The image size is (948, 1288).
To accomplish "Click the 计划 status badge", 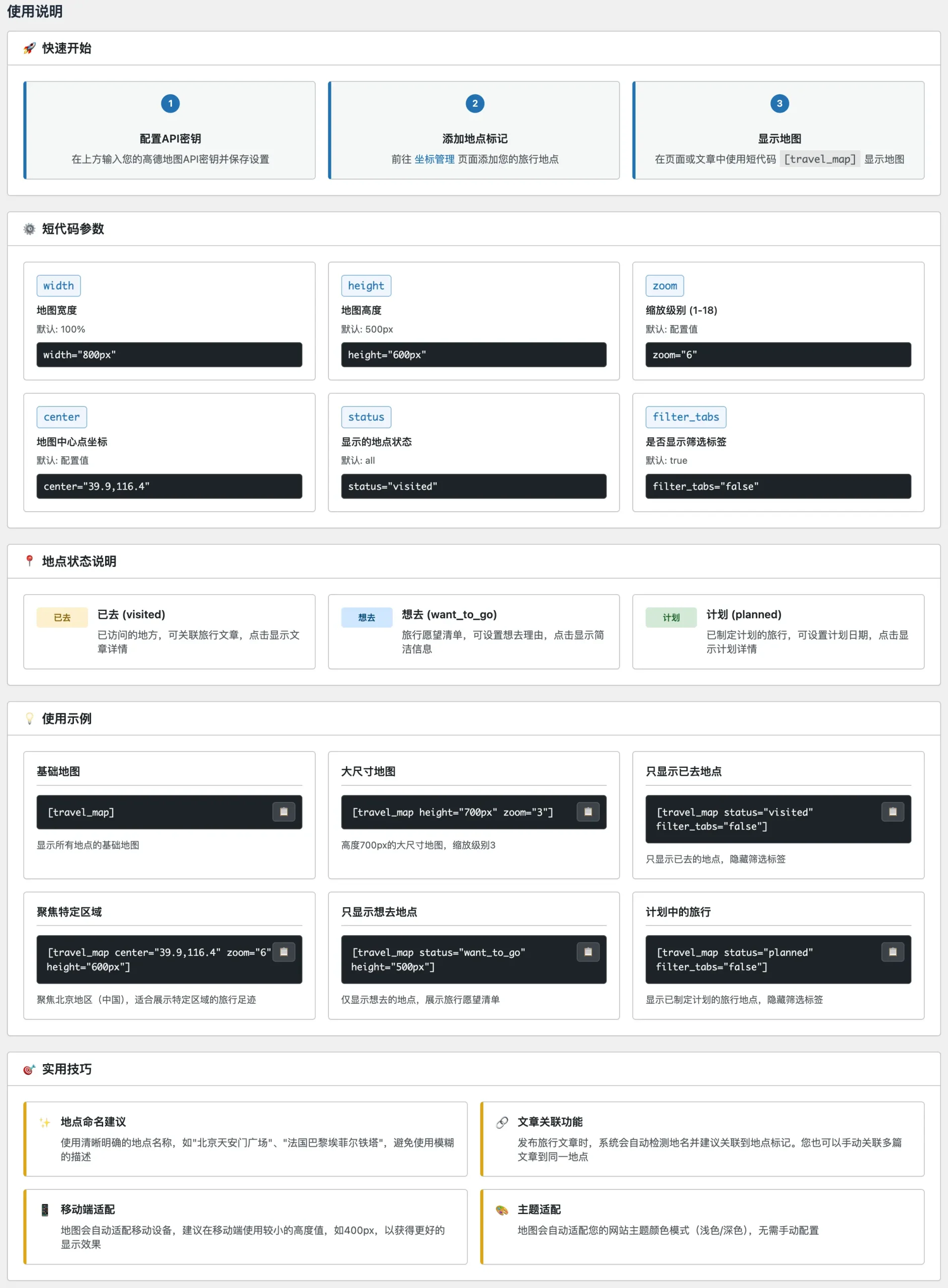I will point(671,618).
